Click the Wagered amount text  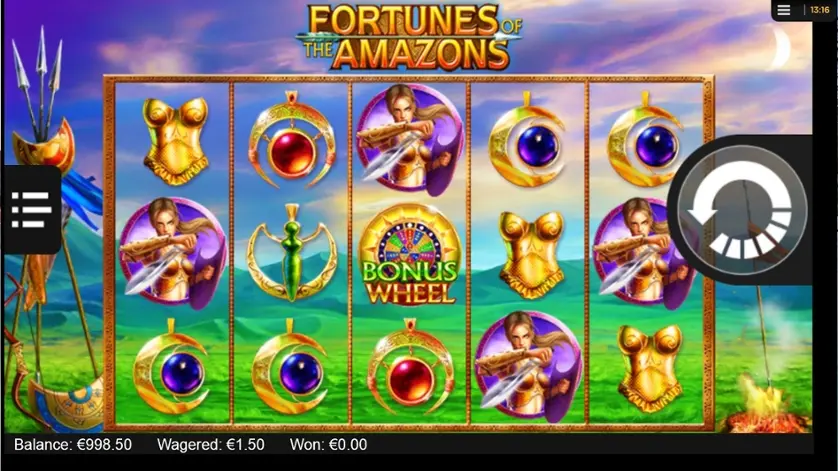pos(211,445)
